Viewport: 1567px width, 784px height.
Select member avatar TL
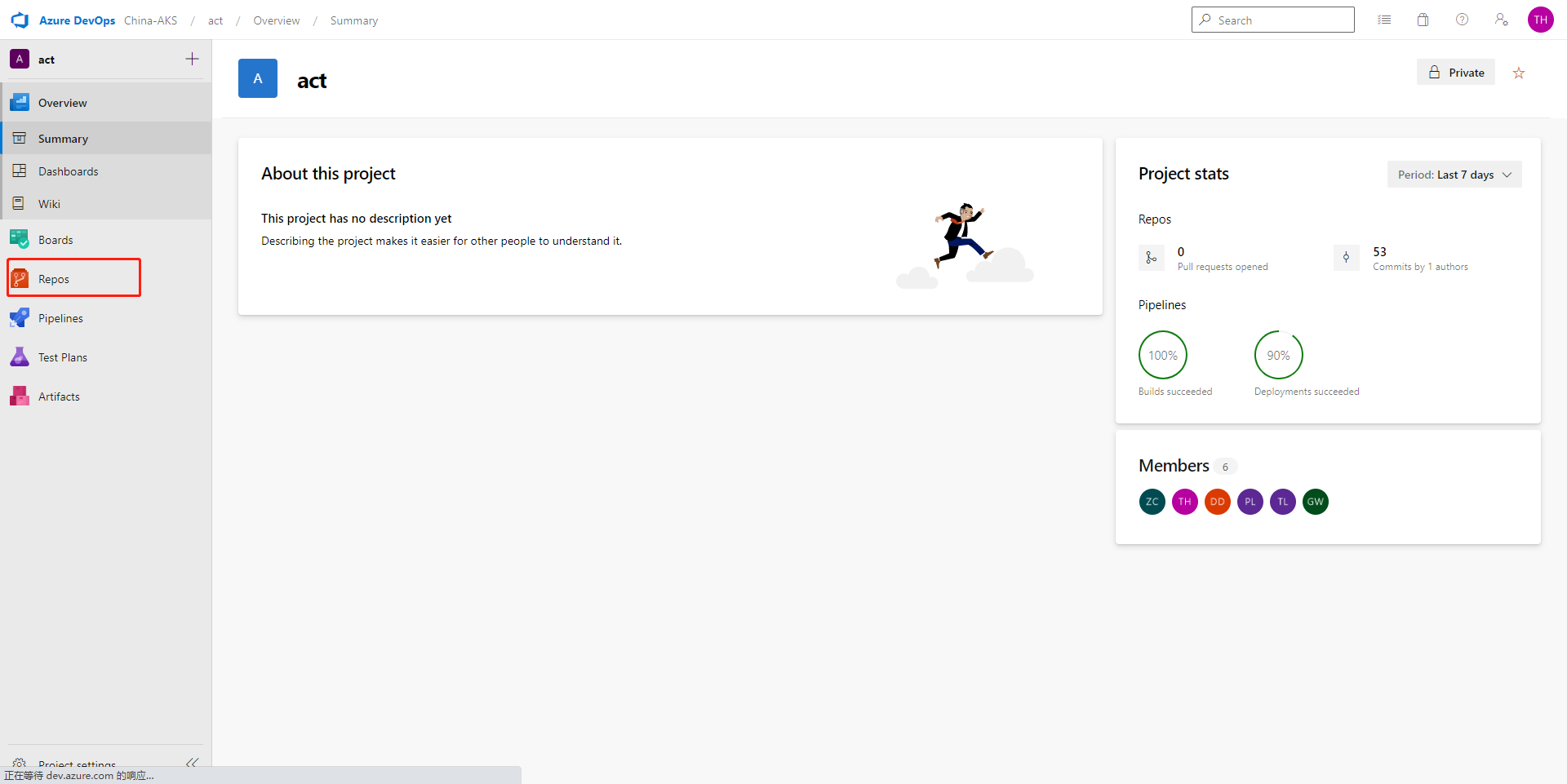(1283, 502)
